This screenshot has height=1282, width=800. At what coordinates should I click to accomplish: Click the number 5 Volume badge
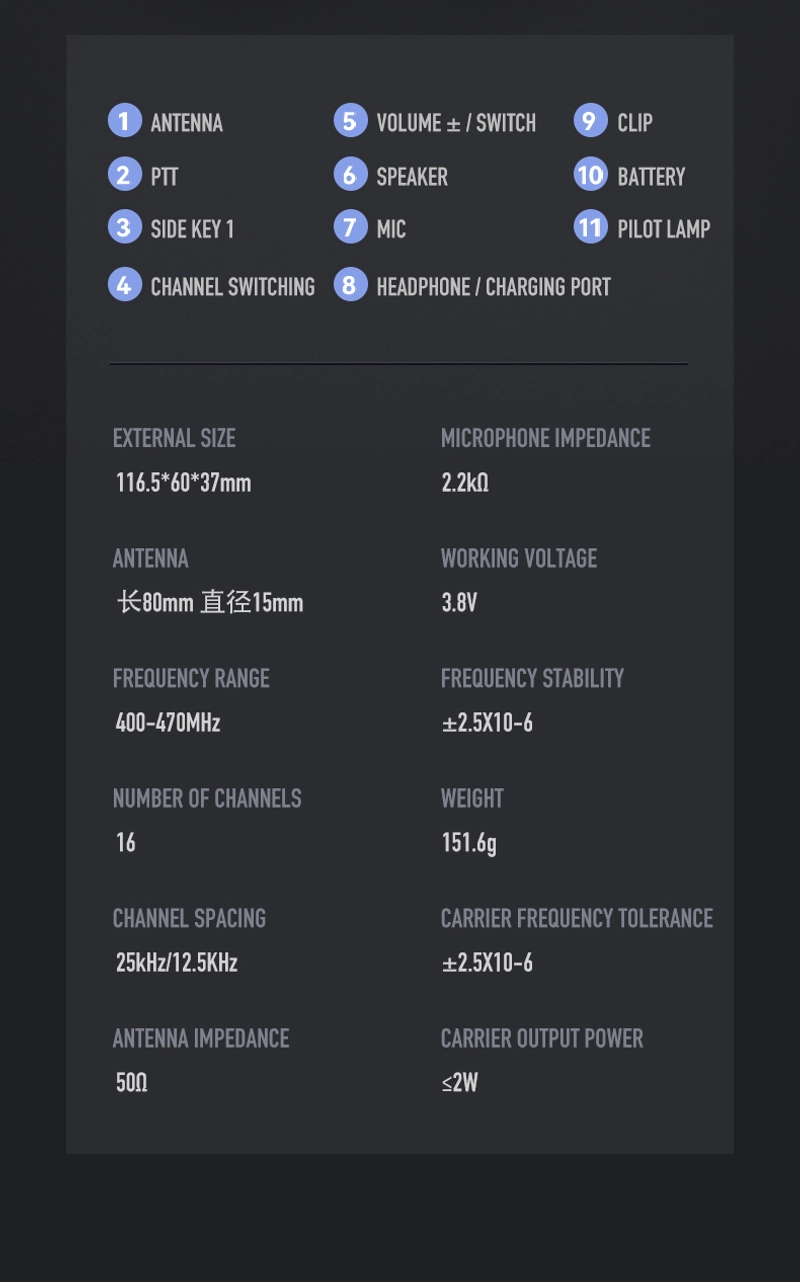point(350,121)
